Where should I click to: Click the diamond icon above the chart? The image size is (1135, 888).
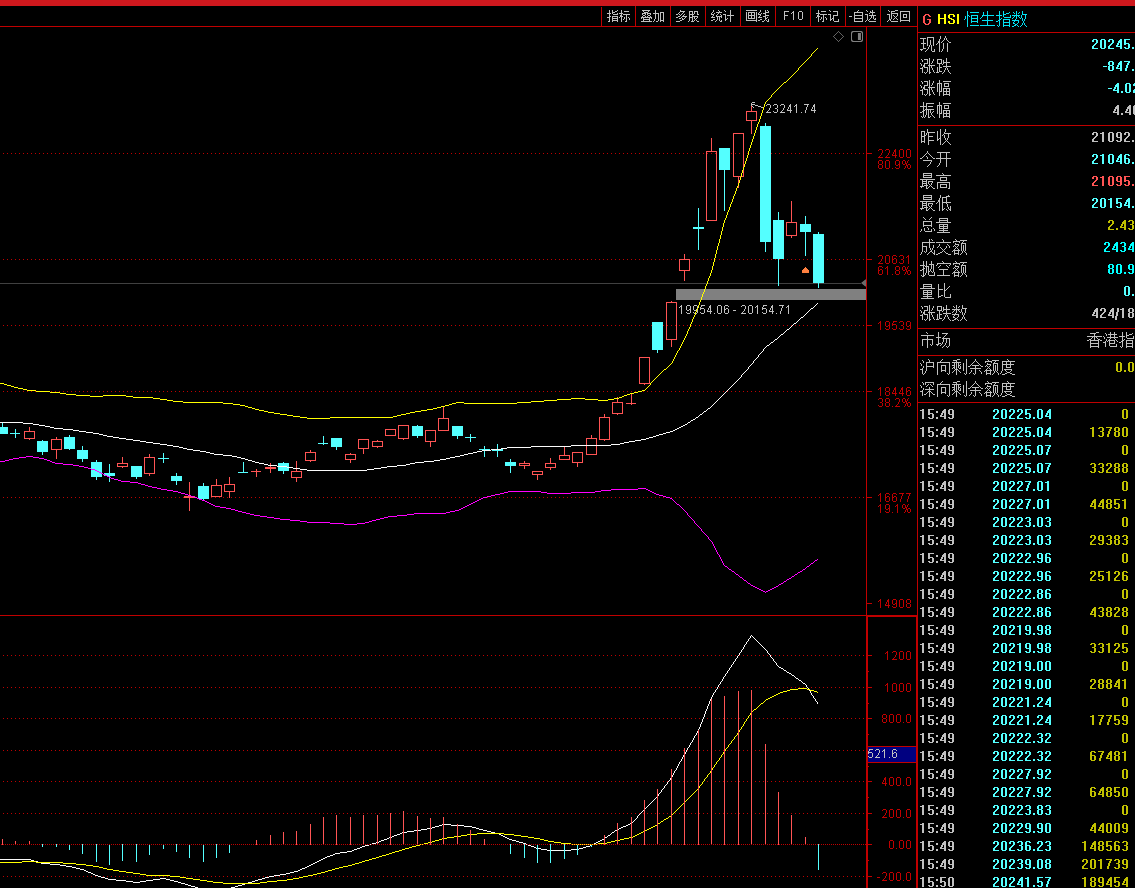pyautogui.click(x=838, y=37)
